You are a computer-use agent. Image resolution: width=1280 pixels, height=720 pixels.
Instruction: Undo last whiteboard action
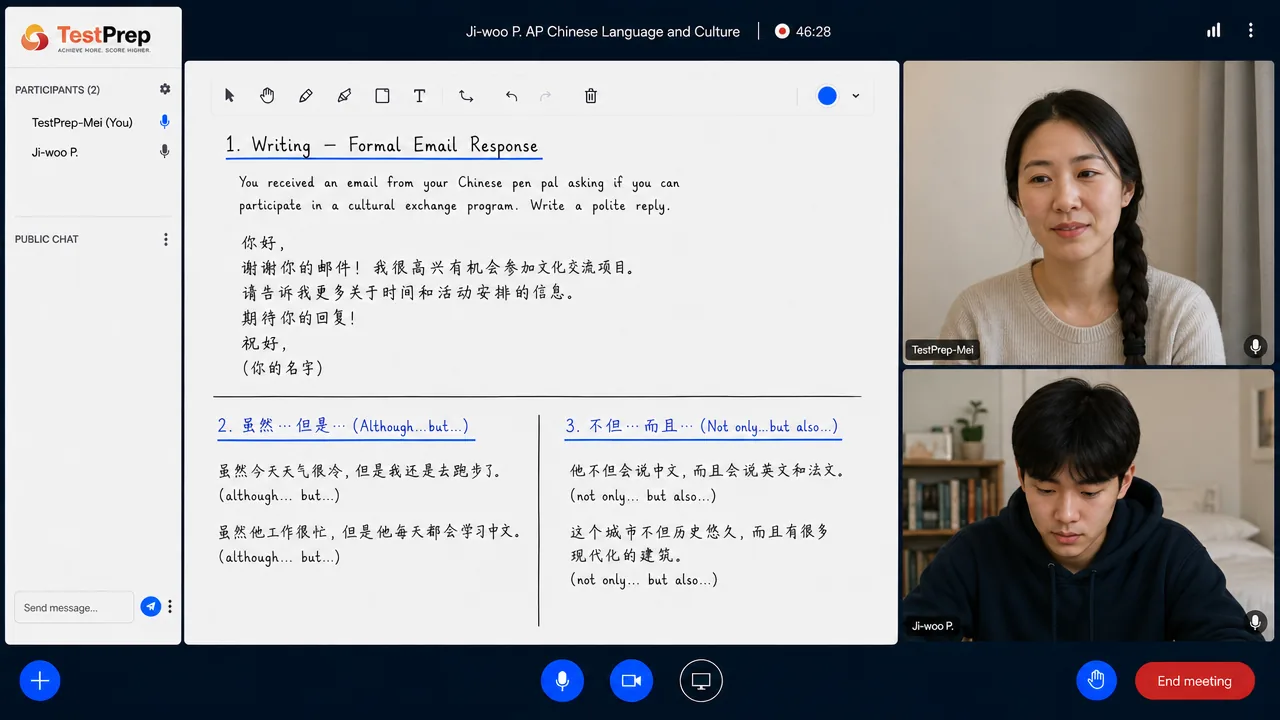(x=511, y=96)
